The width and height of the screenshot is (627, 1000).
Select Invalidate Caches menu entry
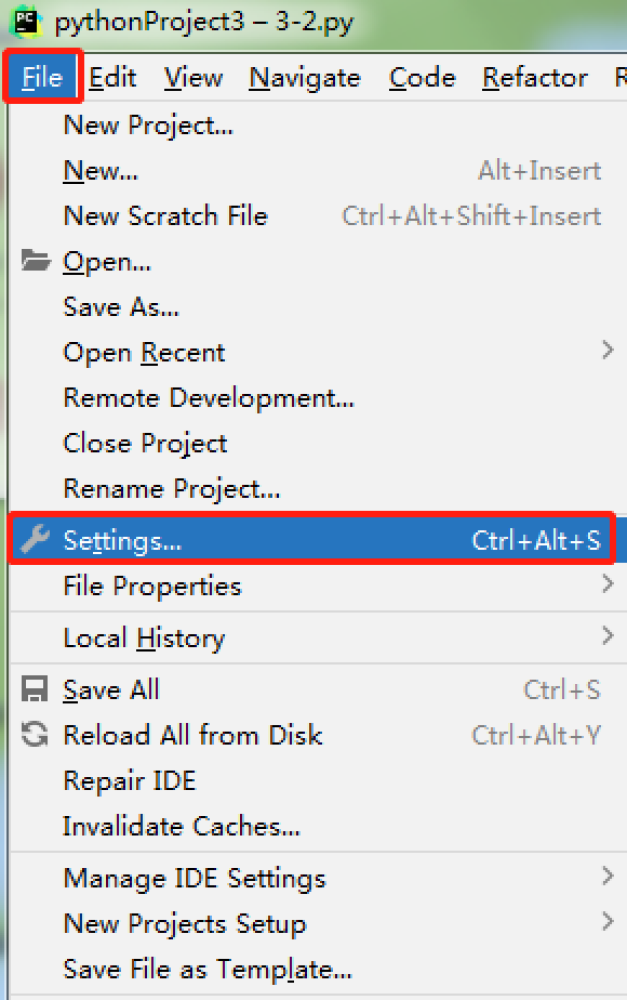[181, 826]
